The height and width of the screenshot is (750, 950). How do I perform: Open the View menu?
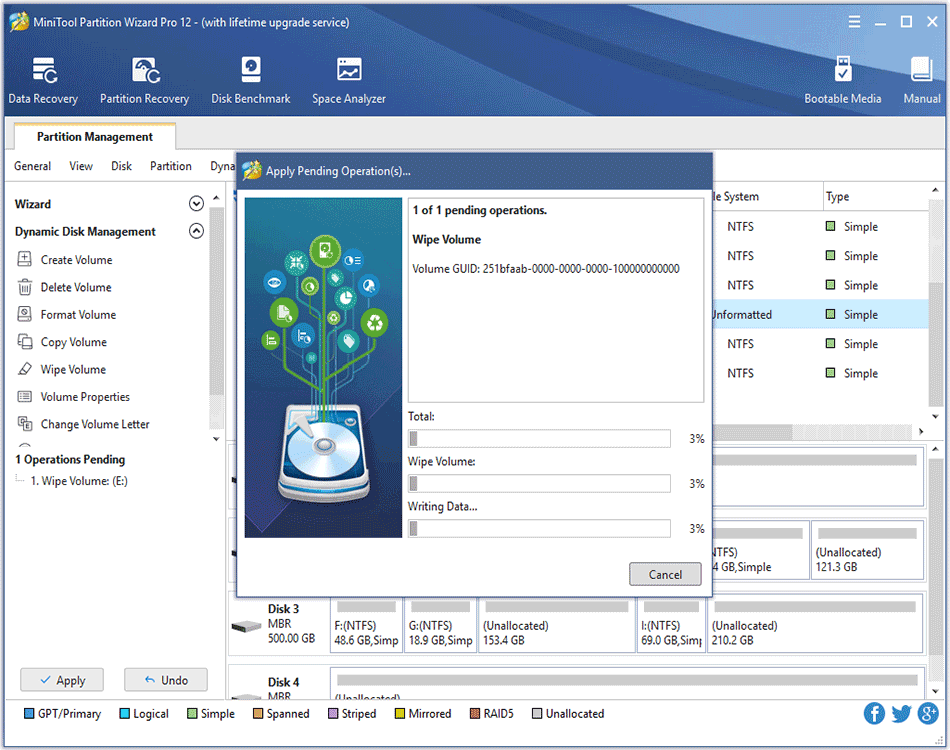(x=81, y=166)
